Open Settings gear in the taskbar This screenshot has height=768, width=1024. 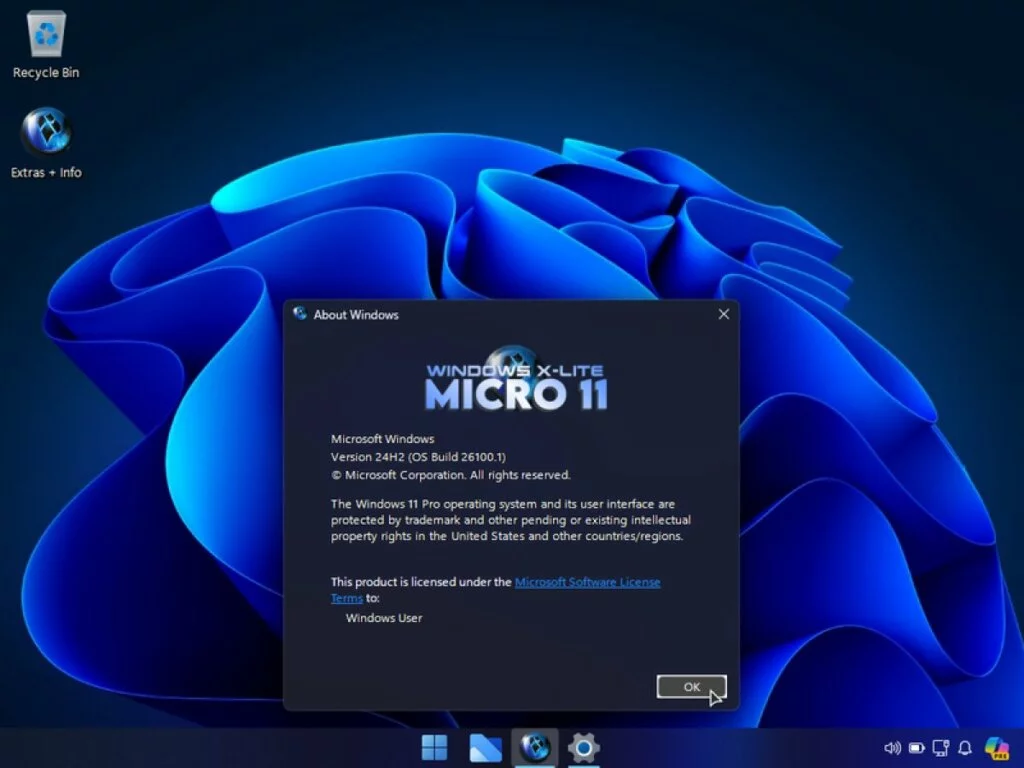pos(584,747)
